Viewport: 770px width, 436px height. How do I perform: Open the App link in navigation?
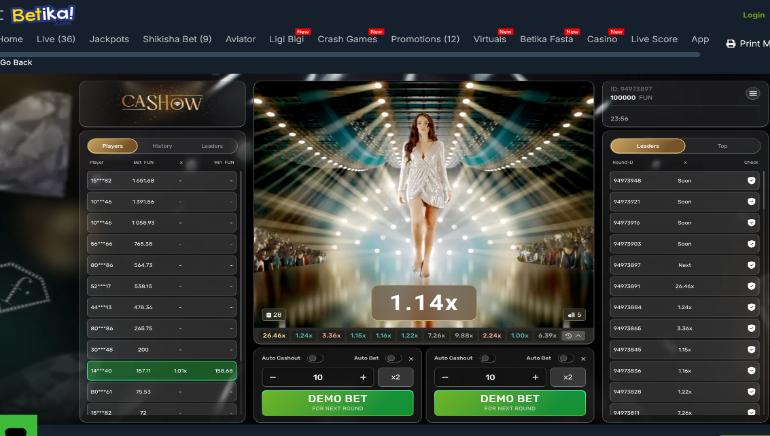700,39
